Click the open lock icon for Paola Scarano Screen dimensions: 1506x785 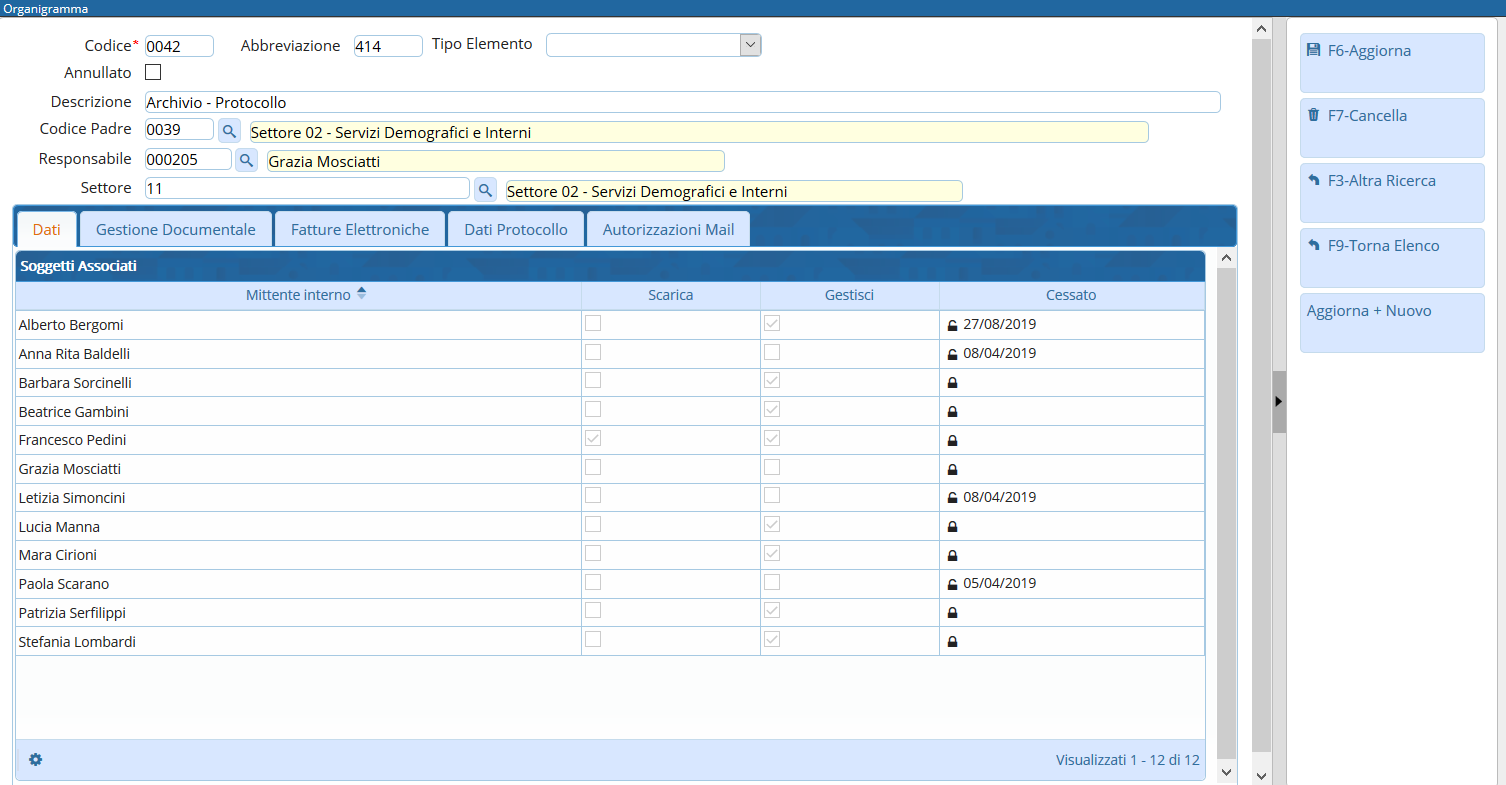pyautogui.click(x=952, y=584)
